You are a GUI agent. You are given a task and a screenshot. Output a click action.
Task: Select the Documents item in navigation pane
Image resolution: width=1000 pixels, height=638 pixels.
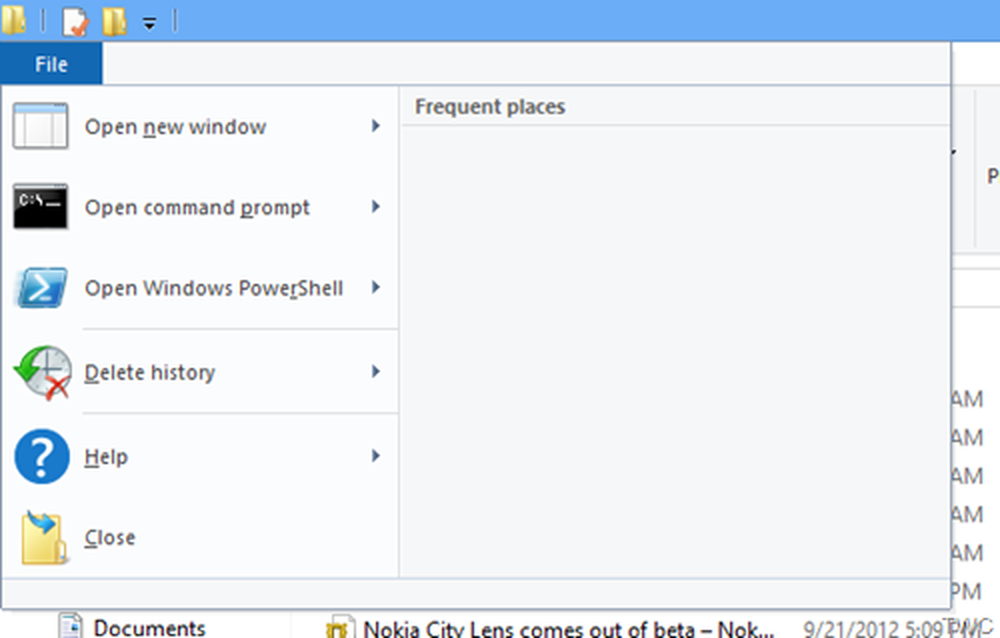pyautogui.click(x=149, y=628)
